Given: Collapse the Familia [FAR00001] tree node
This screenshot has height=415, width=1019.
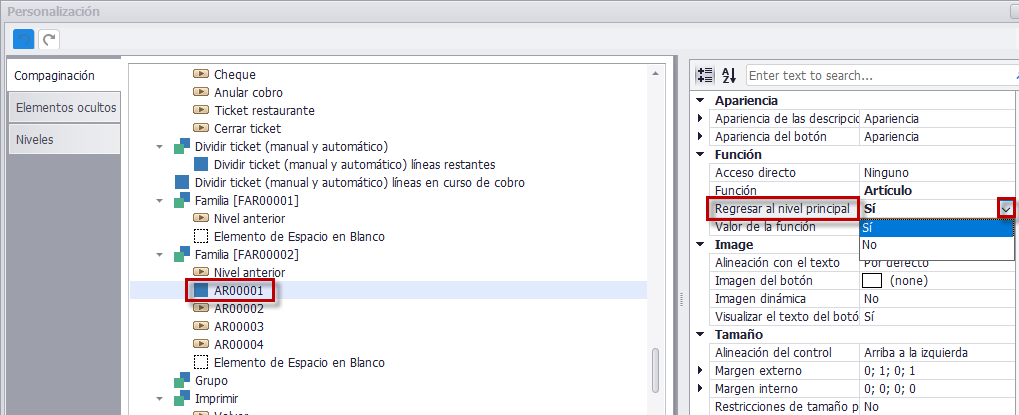Looking at the screenshot, I should (159, 201).
